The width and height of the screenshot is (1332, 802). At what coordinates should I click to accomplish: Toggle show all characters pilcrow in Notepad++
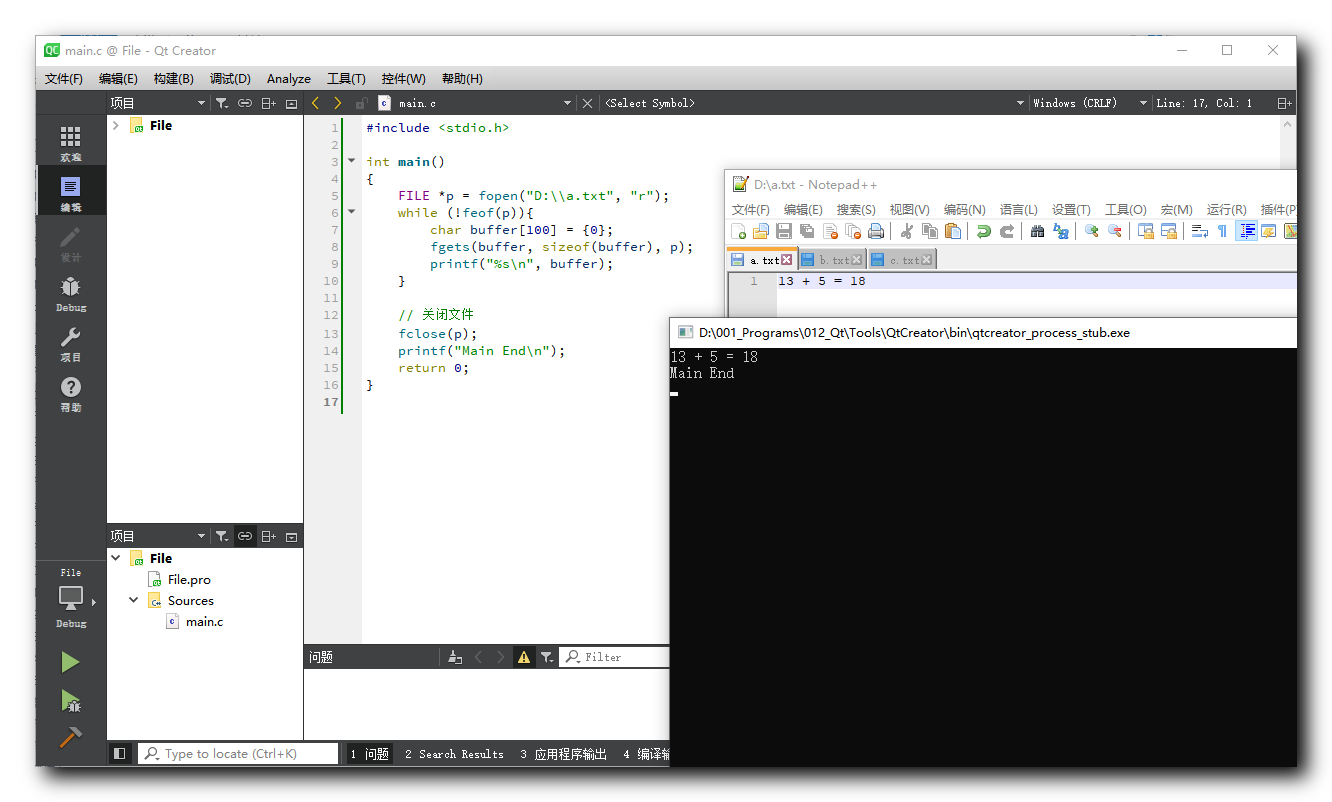[x=1222, y=231]
